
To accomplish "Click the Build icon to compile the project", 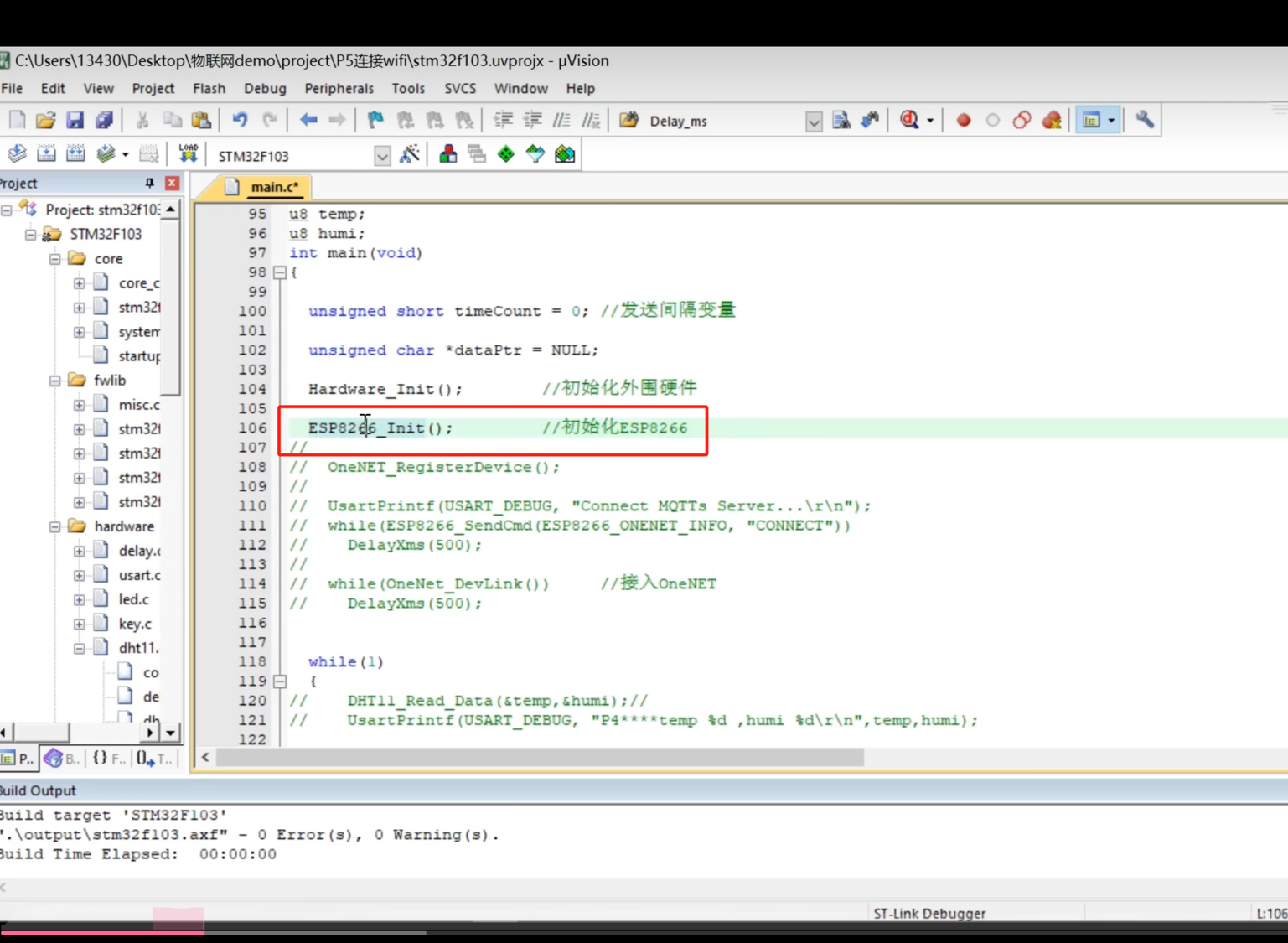I will click(x=48, y=153).
